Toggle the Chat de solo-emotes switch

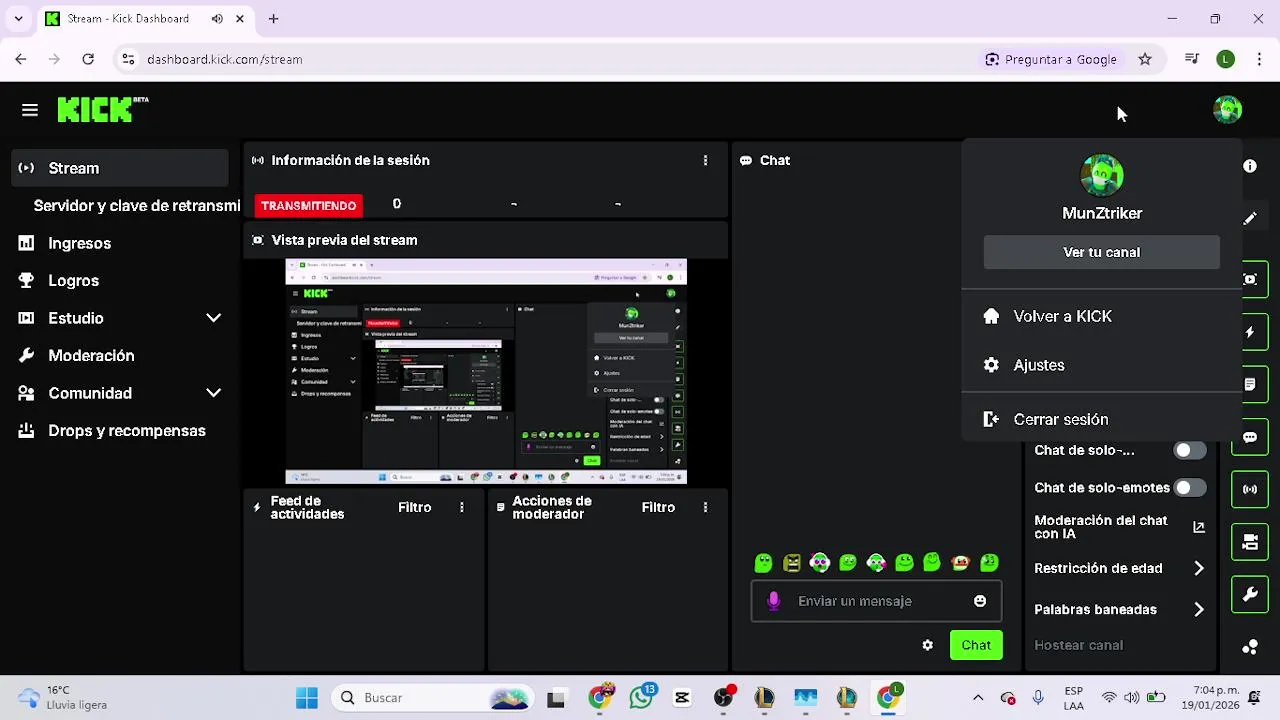point(1189,488)
